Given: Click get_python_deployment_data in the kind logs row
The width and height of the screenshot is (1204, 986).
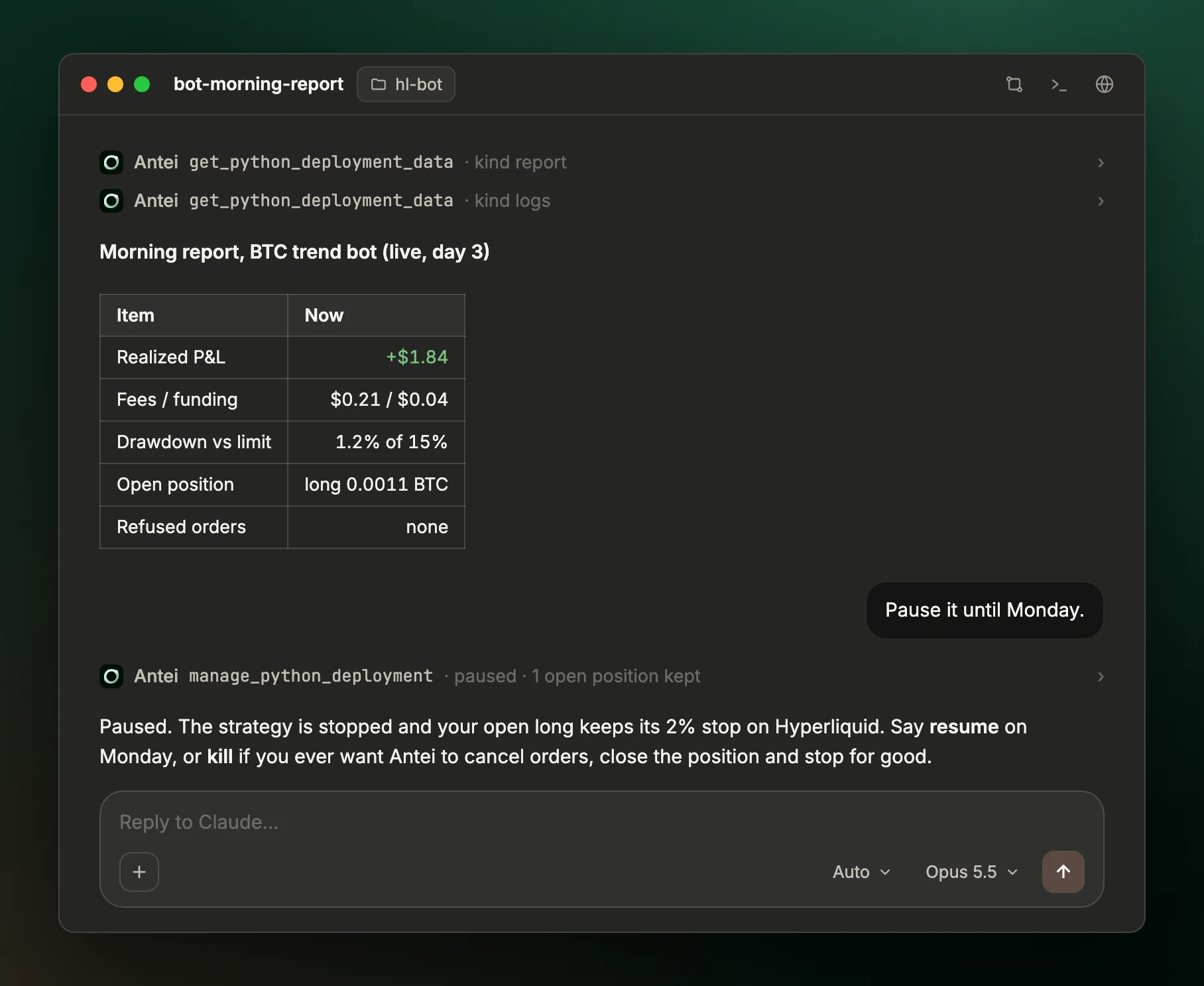Looking at the screenshot, I should click(x=321, y=200).
